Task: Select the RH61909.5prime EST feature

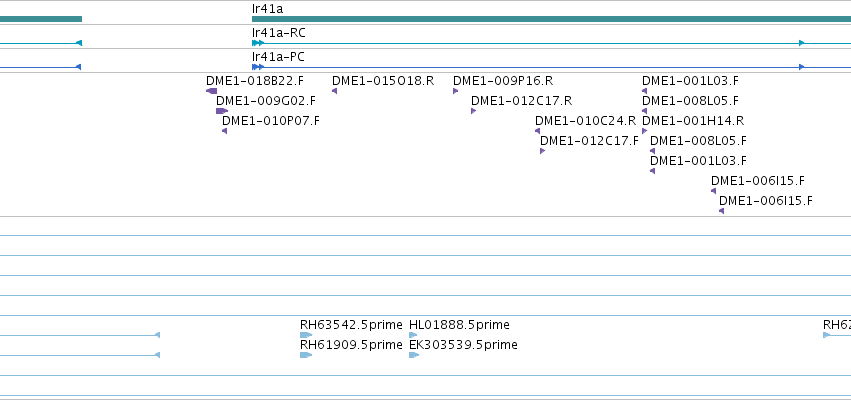Action: click(306, 355)
